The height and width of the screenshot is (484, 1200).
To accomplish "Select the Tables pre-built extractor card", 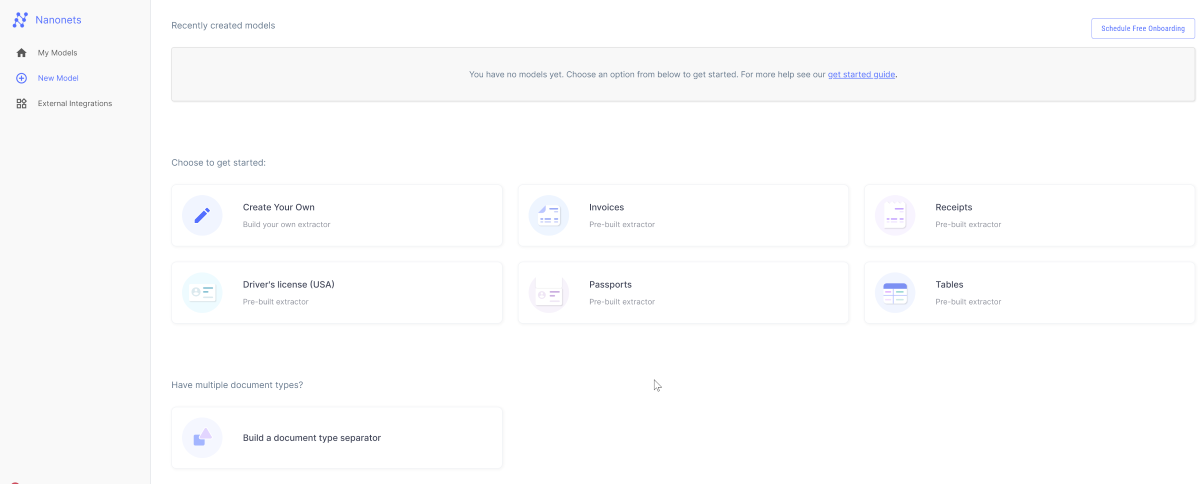I will click(x=1030, y=292).
